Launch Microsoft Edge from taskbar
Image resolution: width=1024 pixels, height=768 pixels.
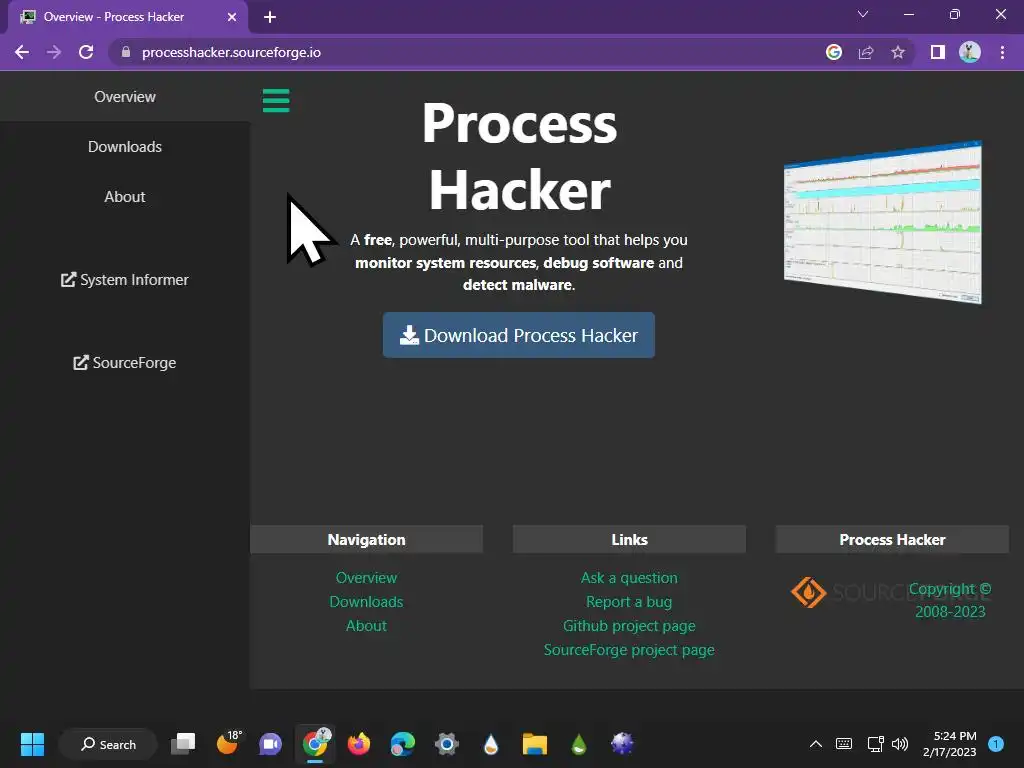point(402,744)
